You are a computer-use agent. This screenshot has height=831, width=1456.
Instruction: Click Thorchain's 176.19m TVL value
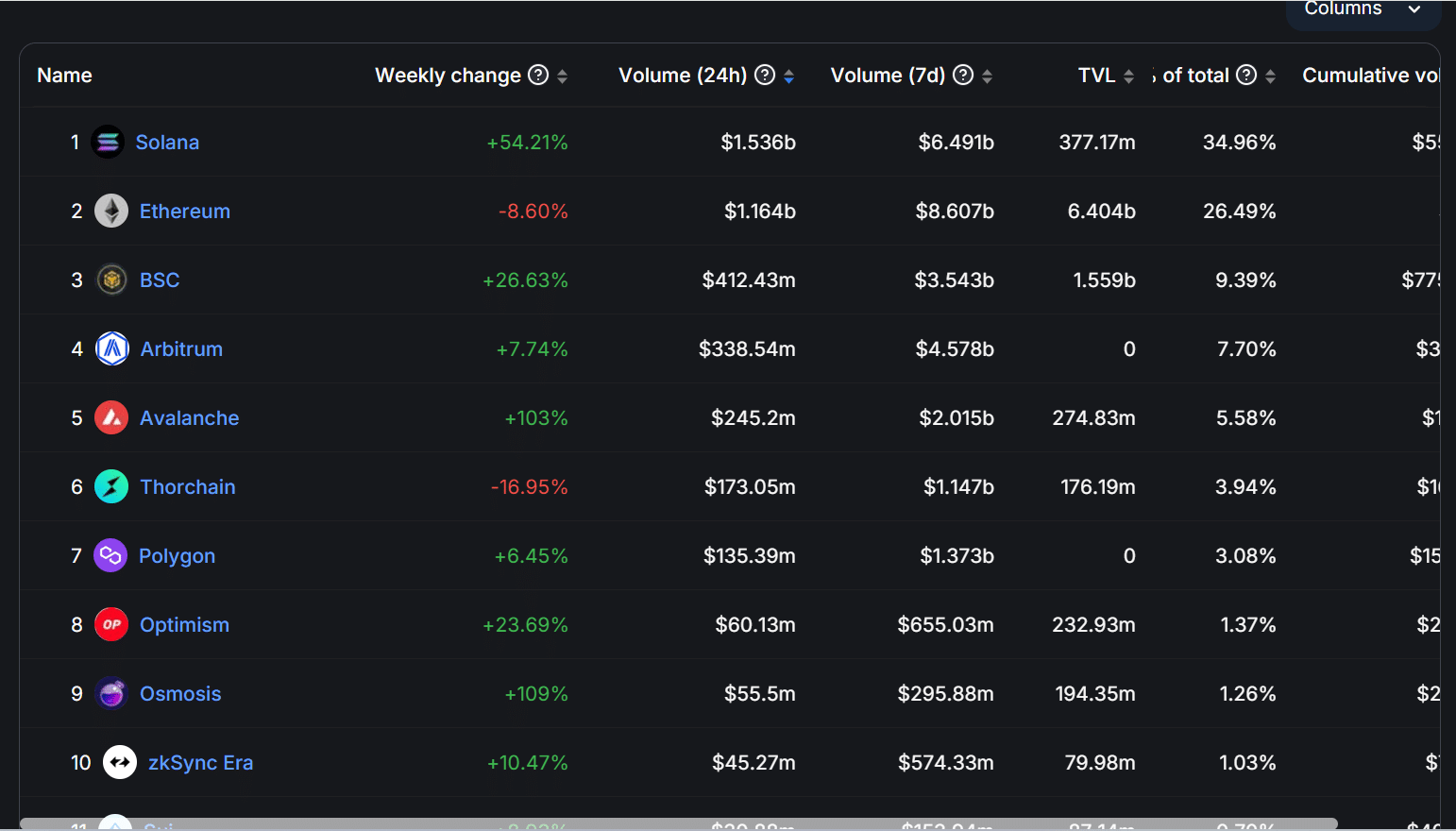1098,486
